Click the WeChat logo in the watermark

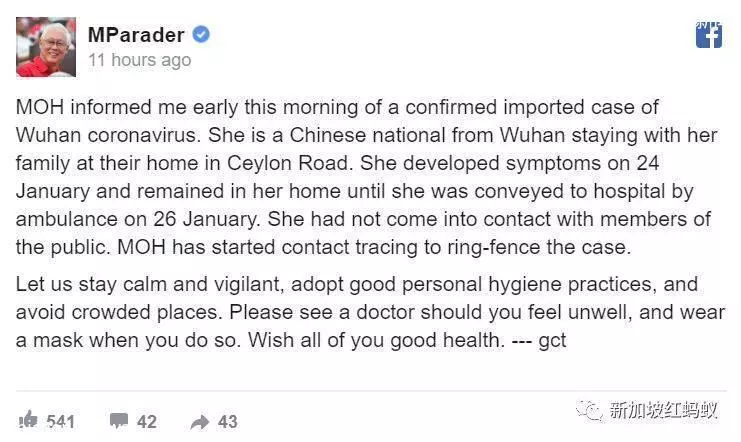click(x=589, y=410)
